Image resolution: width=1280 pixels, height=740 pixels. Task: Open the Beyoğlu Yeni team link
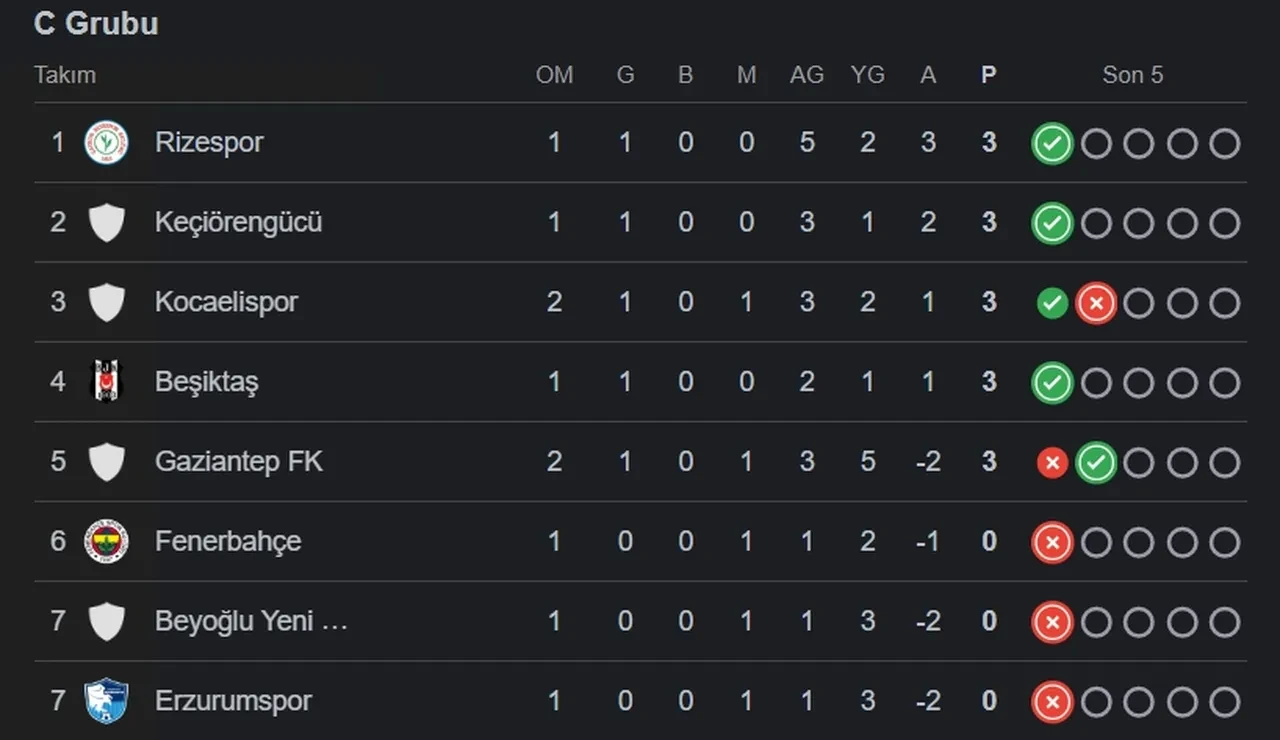click(251, 622)
